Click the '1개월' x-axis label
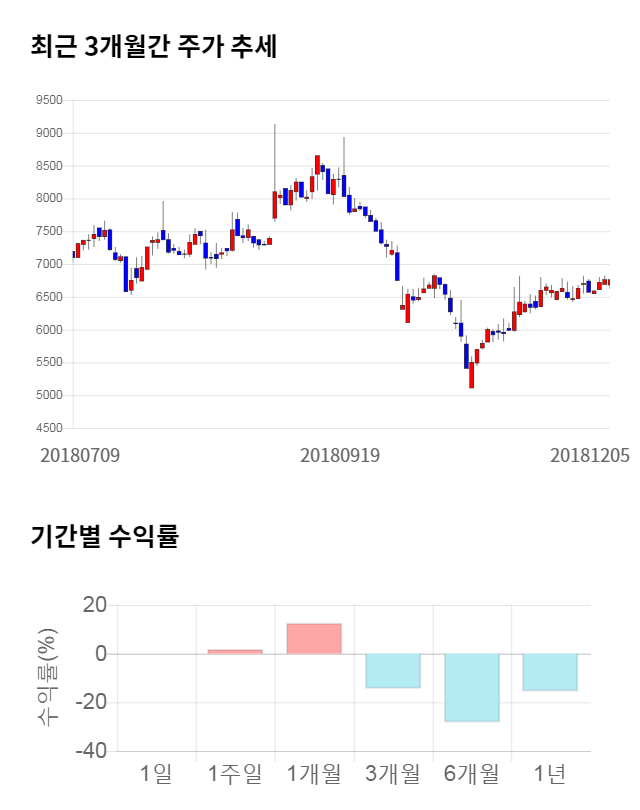 314,773
